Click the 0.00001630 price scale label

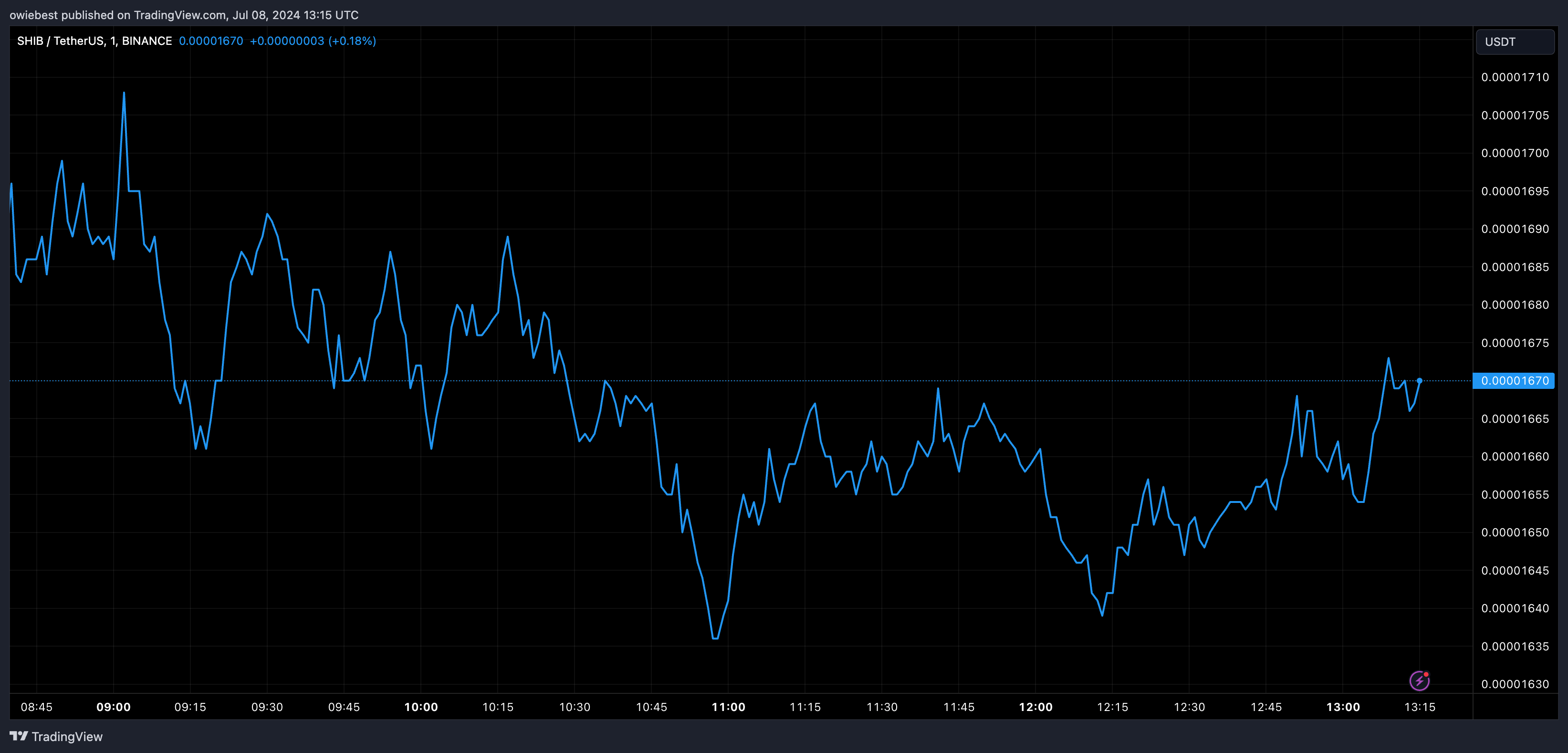tap(1515, 684)
